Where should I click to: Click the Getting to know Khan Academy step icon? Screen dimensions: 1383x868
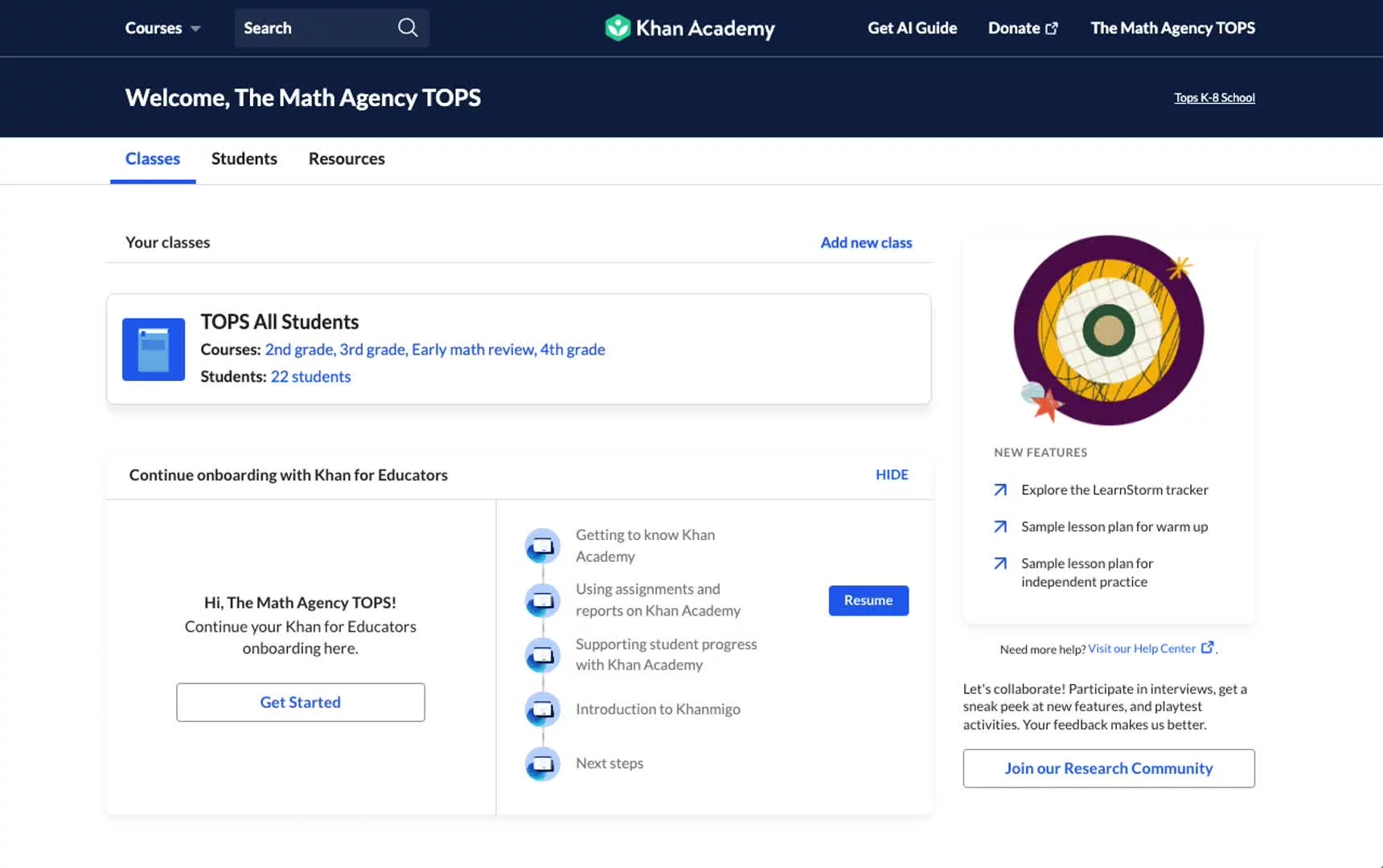[543, 547]
